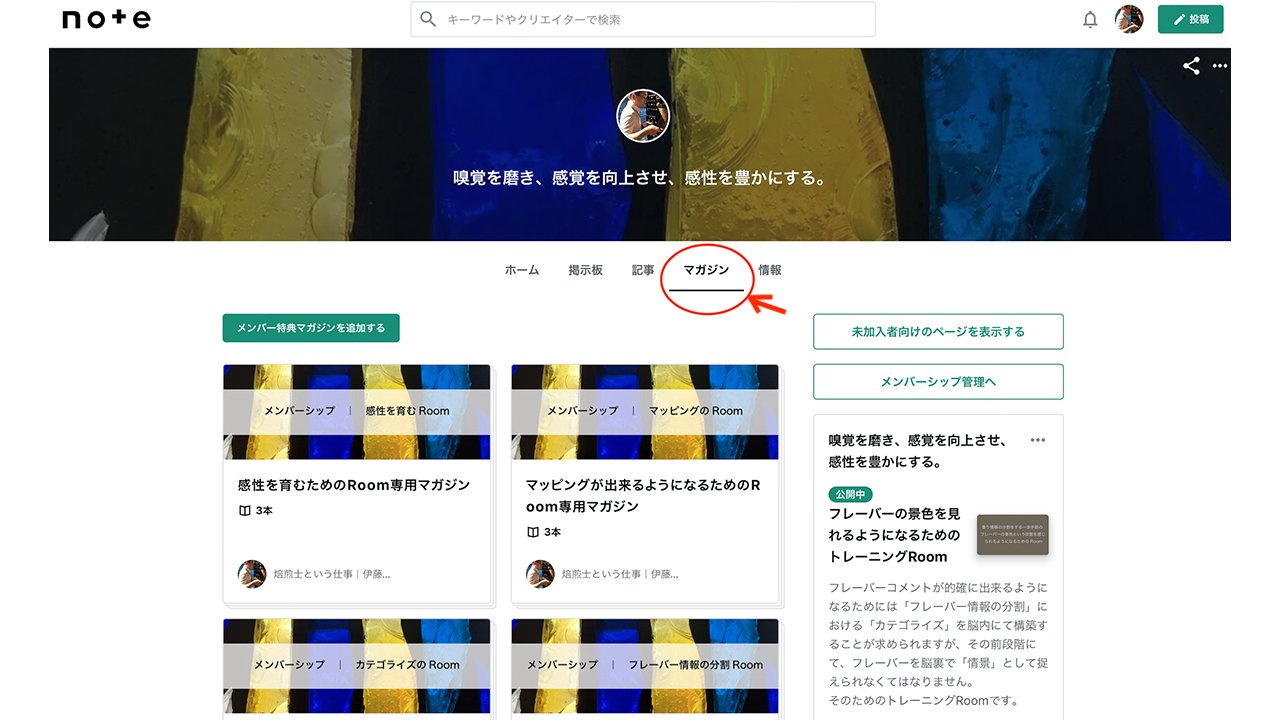Select the マガジン tab
The height and width of the screenshot is (720, 1280).
click(x=706, y=270)
